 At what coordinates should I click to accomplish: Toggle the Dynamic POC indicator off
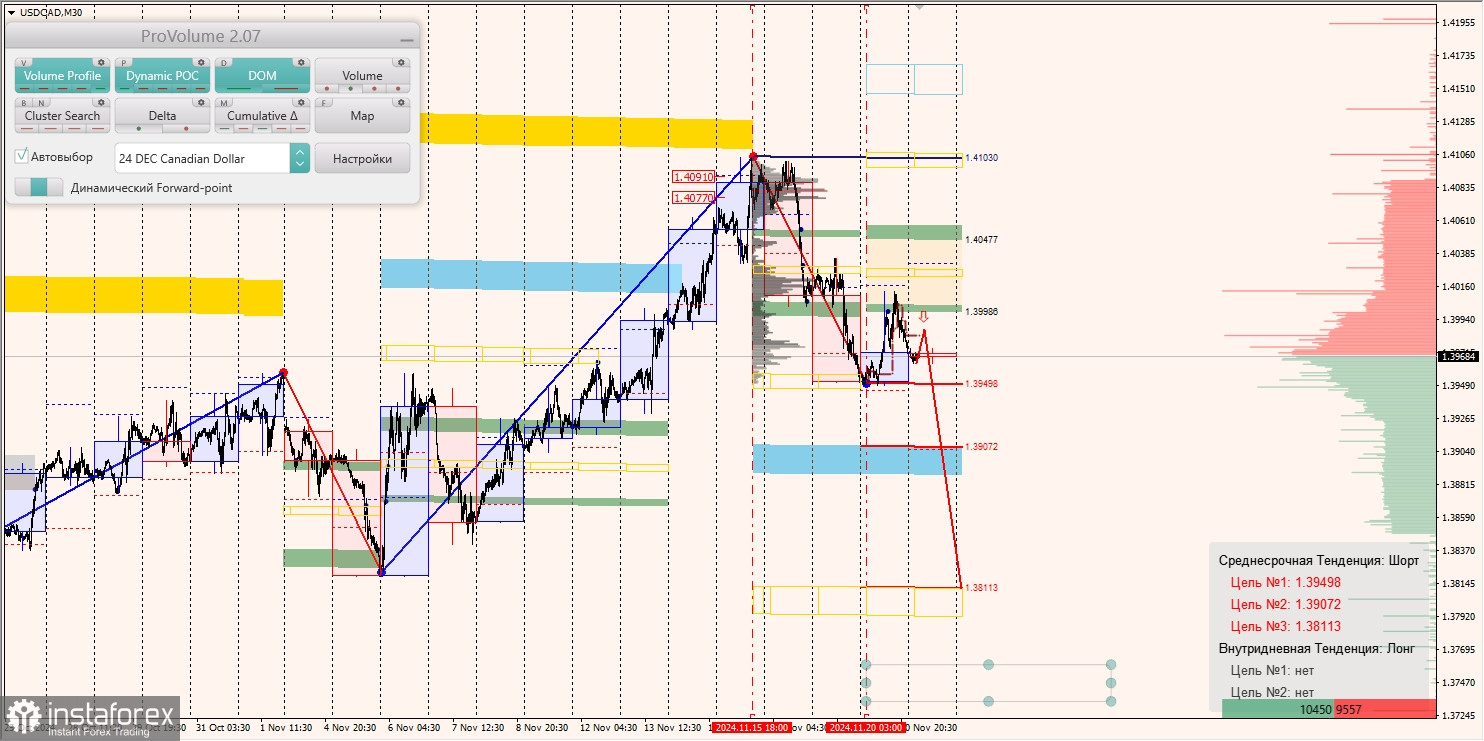(163, 75)
